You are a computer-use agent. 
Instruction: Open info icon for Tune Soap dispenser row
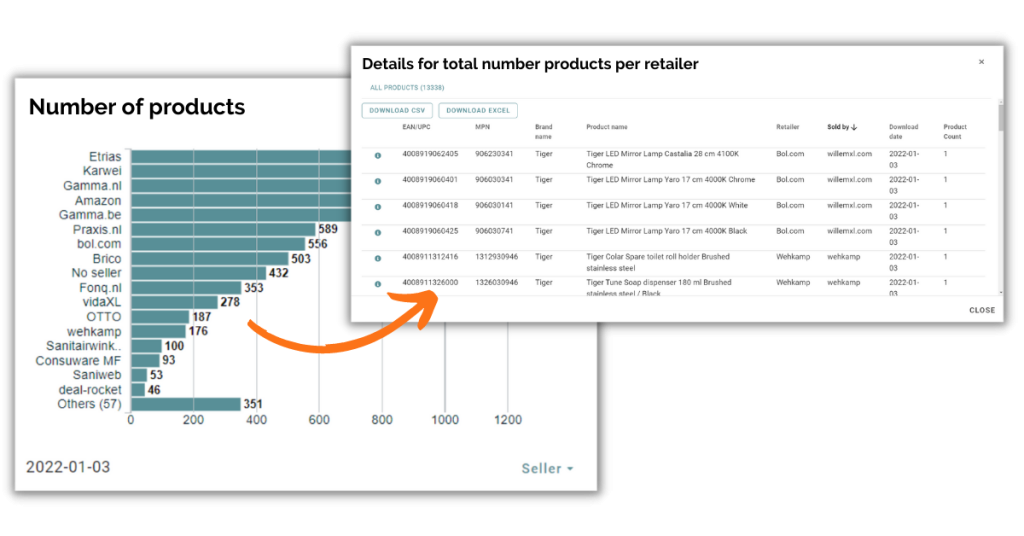click(x=378, y=284)
